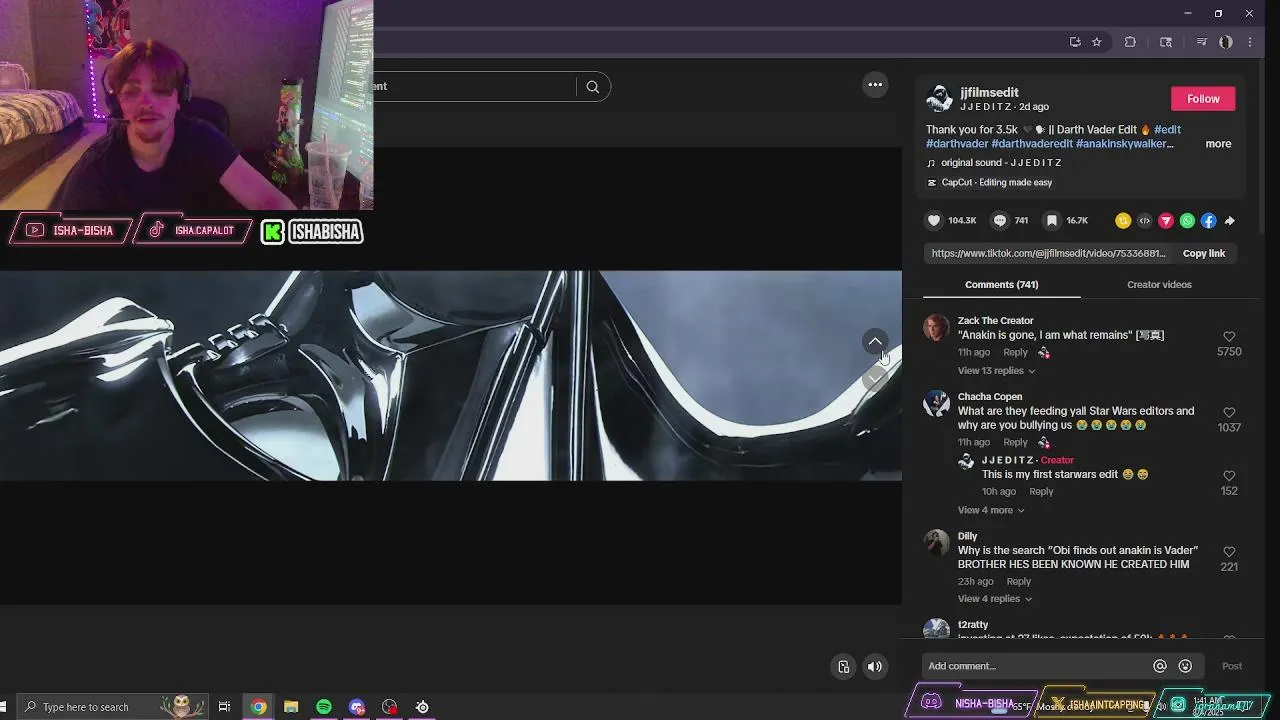Share to Facebook

click(x=1209, y=221)
